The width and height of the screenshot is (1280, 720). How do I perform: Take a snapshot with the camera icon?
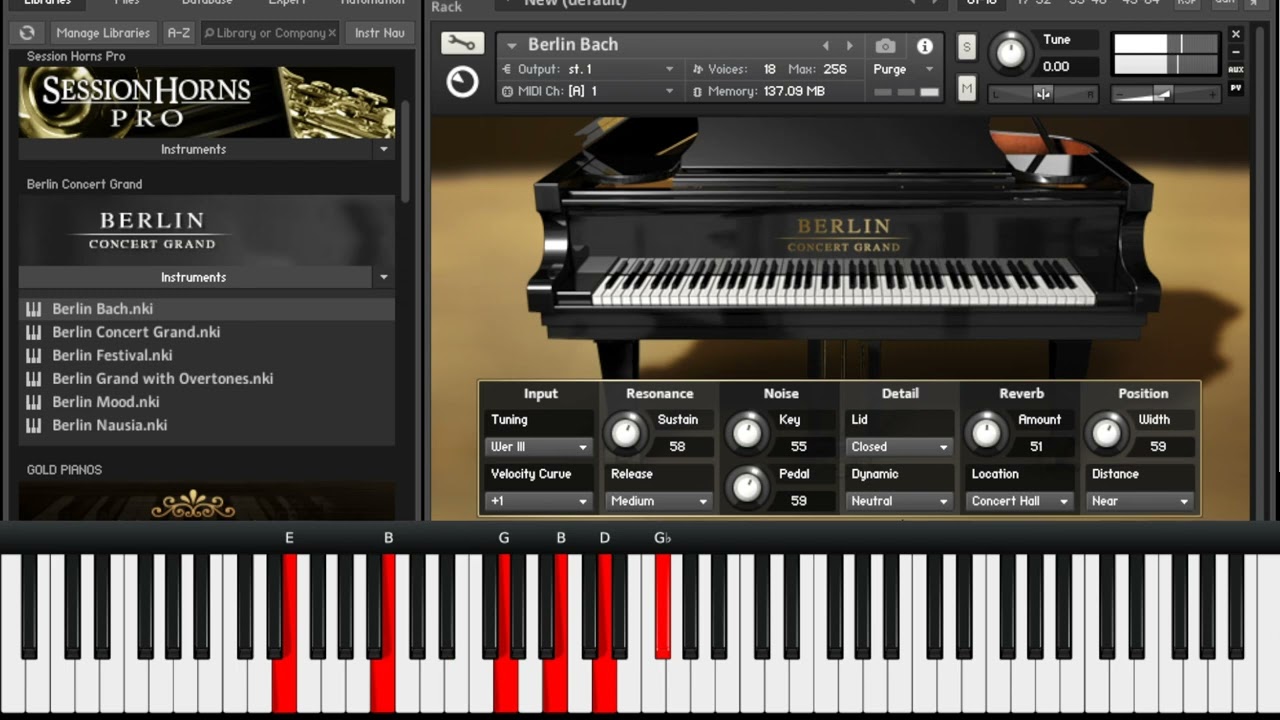885,46
